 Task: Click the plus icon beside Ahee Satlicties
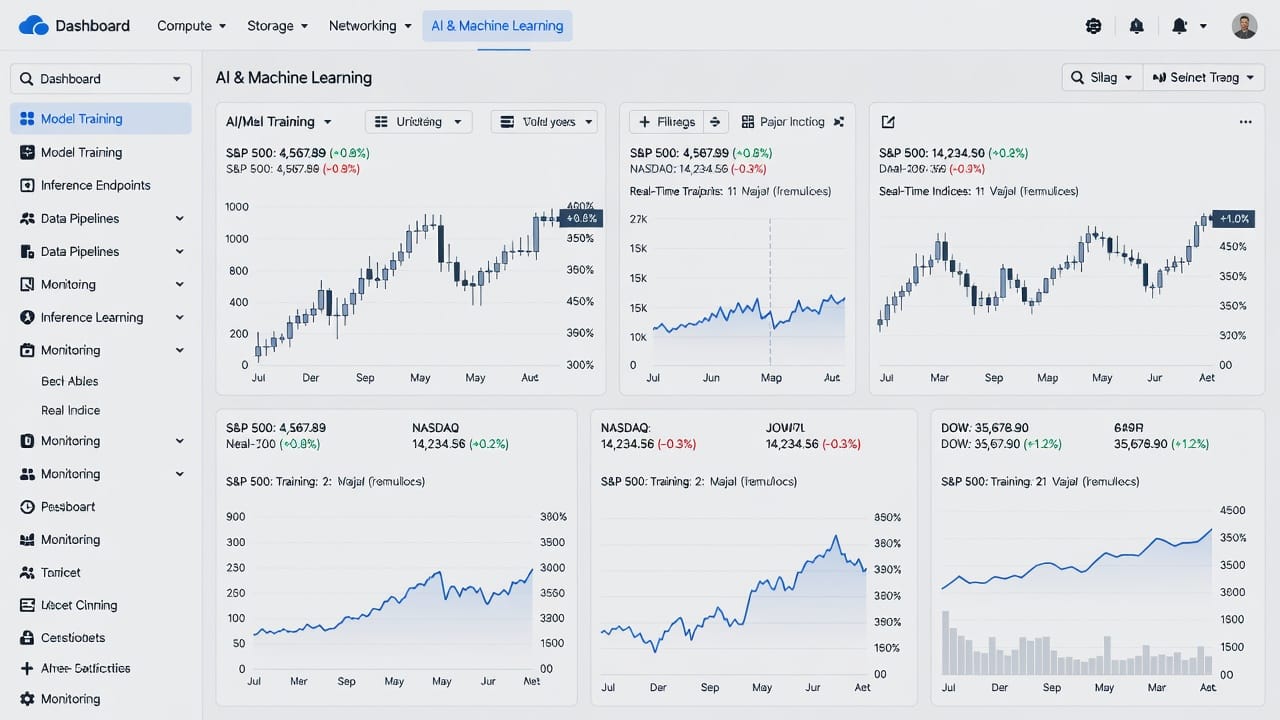point(27,668)
